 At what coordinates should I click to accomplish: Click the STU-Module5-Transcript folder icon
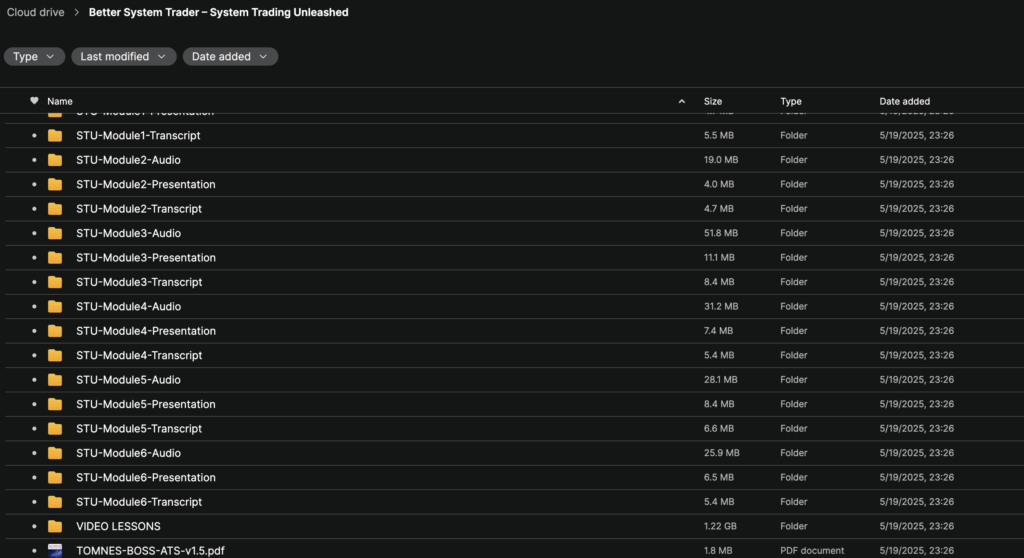tap(55, 429)
